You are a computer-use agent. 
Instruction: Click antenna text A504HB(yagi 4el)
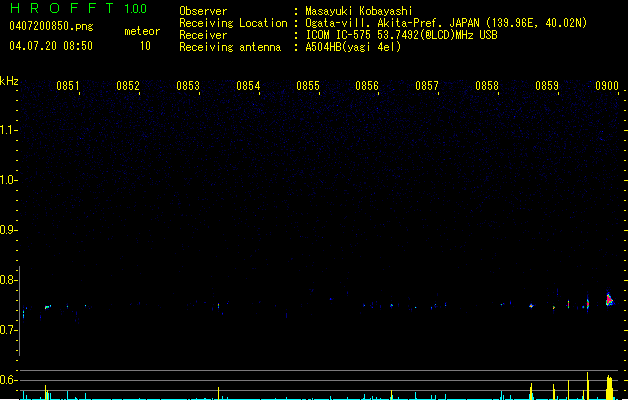(353, 47)
